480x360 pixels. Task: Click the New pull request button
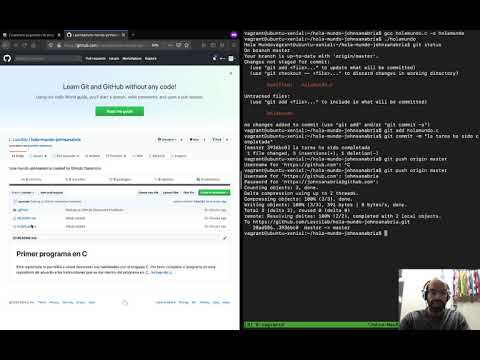pyautogui.click(x=51, y=193)
